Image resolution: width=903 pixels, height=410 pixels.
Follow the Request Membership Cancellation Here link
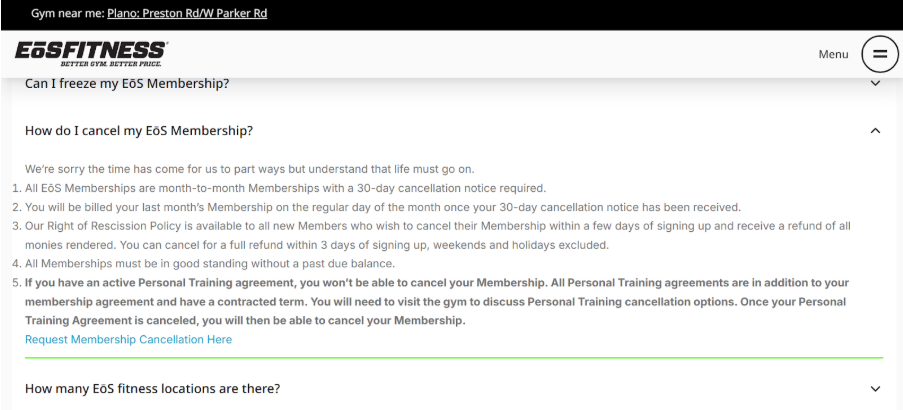[x=128, y=340]
